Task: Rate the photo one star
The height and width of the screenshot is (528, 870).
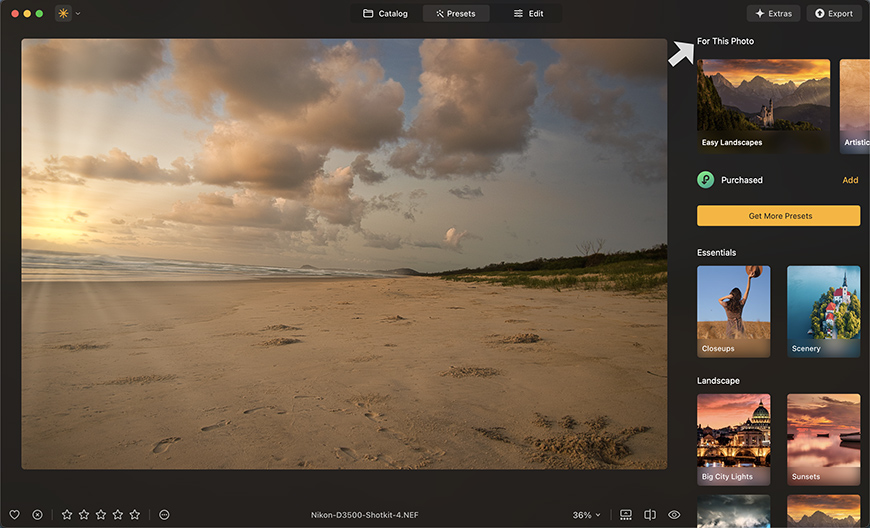Action: click(x=67, y=515)
